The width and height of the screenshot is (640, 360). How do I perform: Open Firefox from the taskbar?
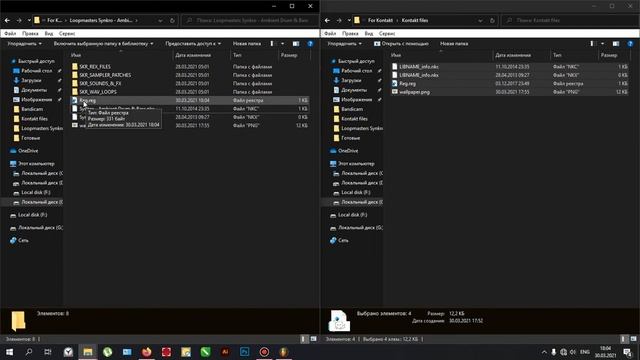tap(147, 352)
